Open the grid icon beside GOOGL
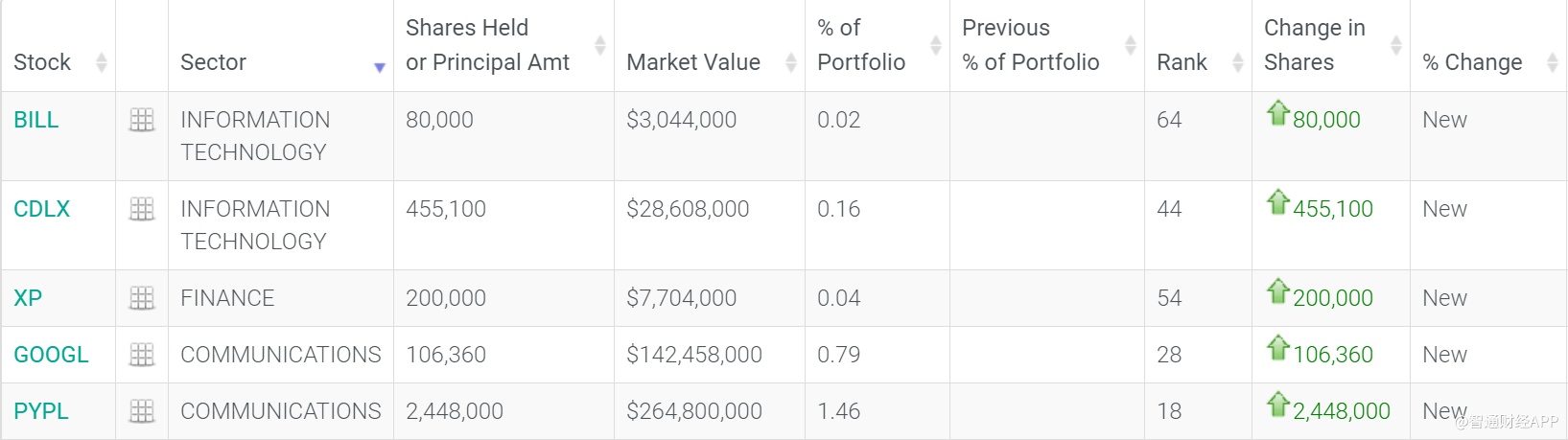The width and height of the screenshot is (1568, 440). pyautogui.click(x=142, y=355)
